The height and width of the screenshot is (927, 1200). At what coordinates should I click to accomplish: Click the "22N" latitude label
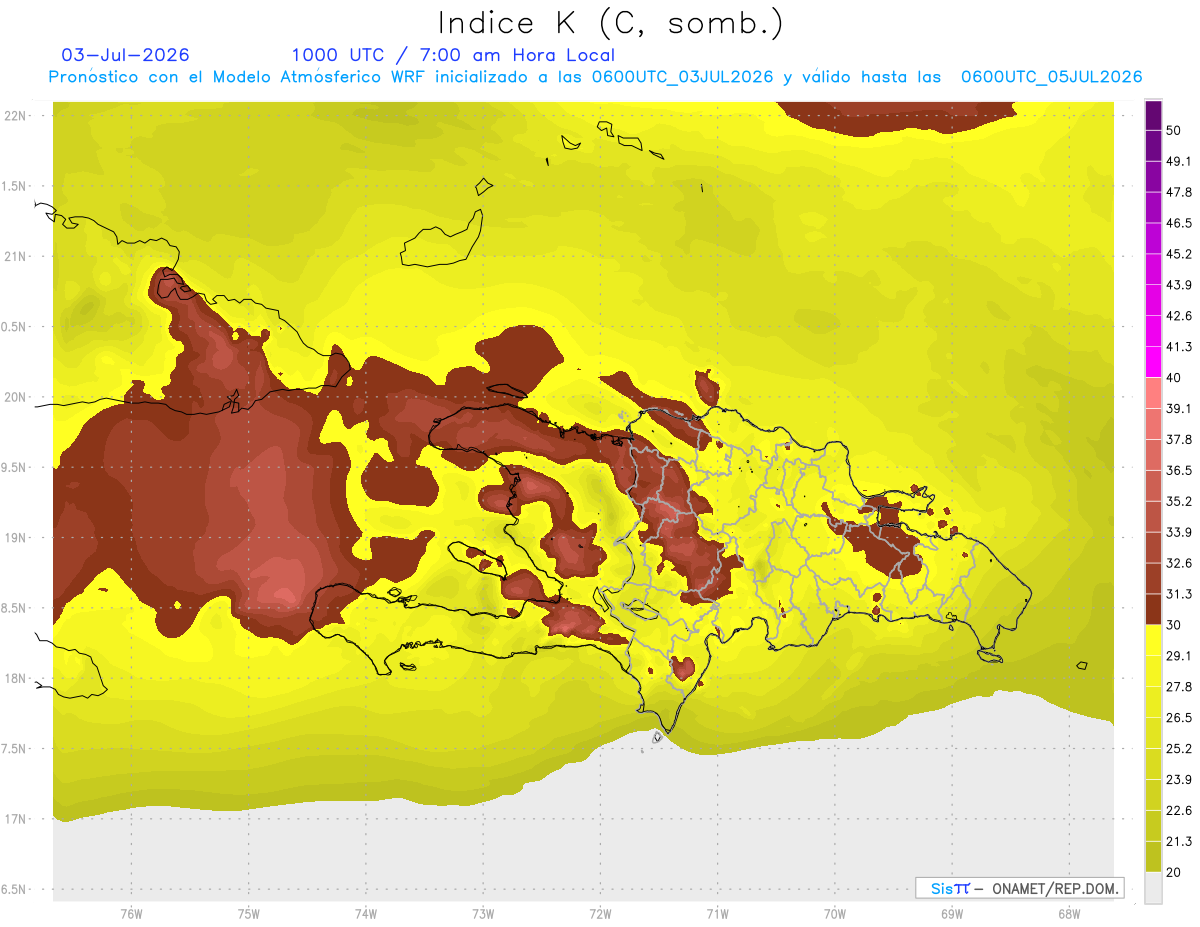click(x=15, y=116)
